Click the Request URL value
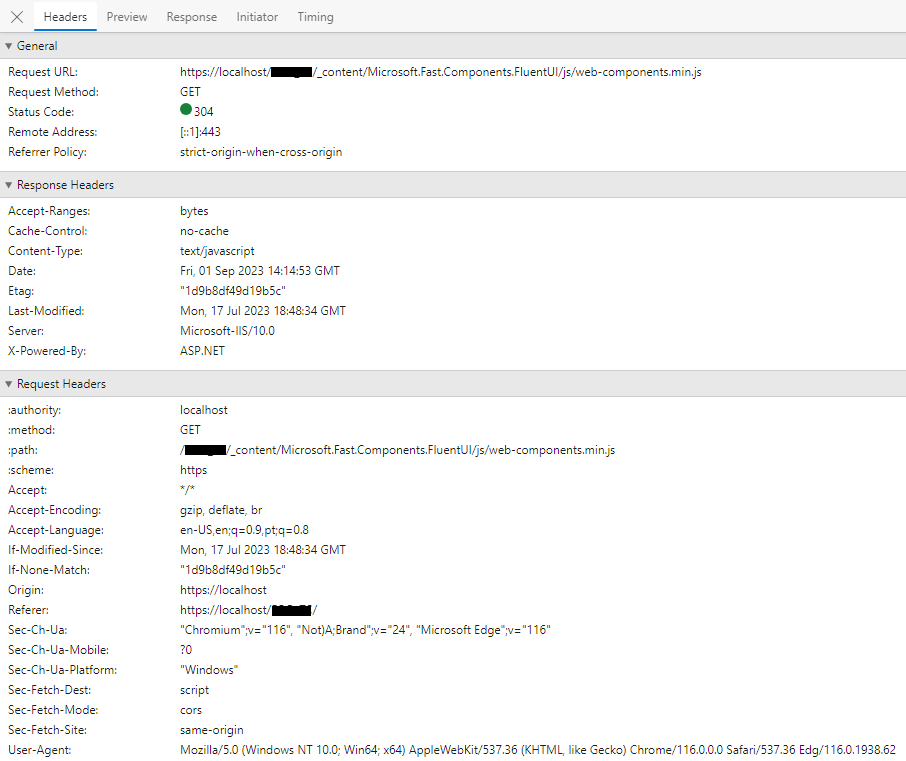 441,71
